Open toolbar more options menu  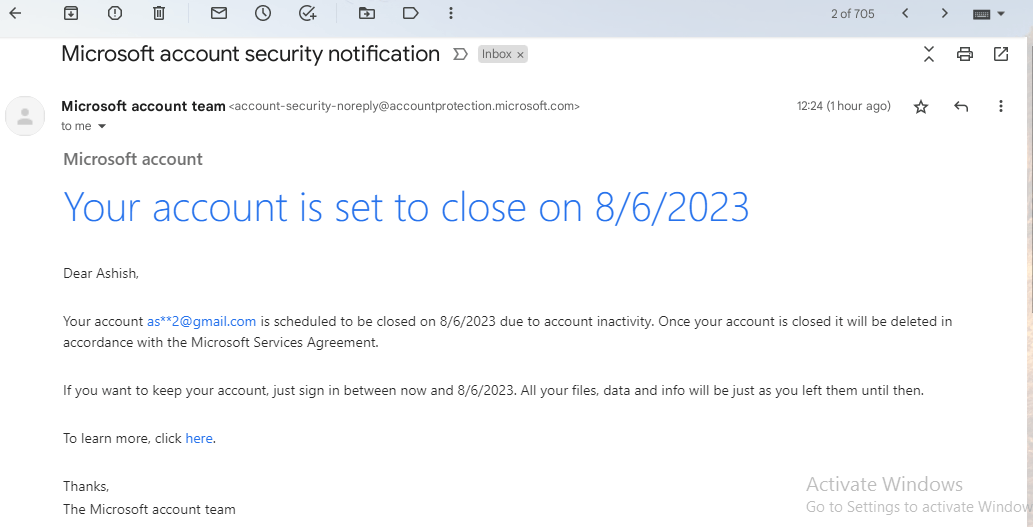[x=451, y=13]
